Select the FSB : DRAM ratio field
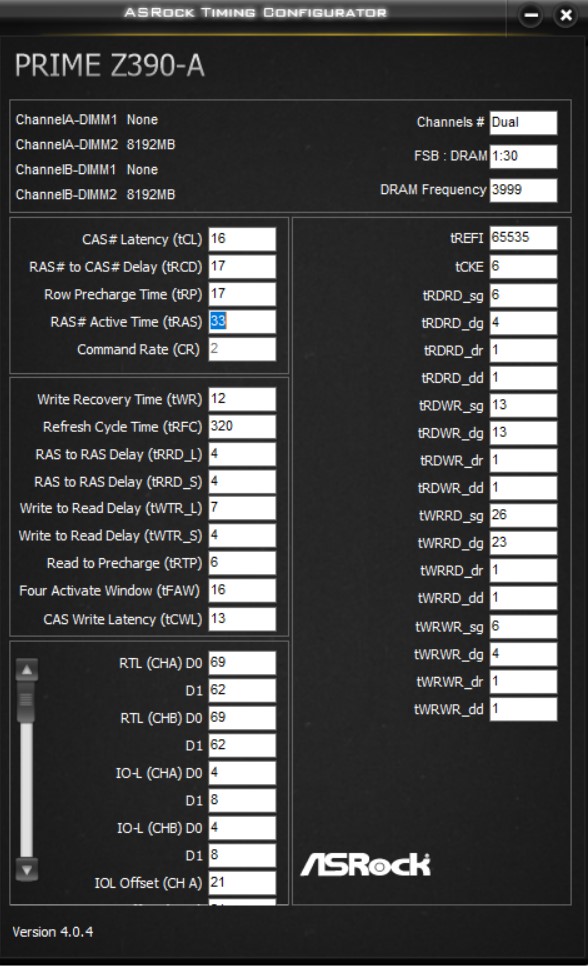Viewport: 588px width, 966px height. (x=523, y=156)
